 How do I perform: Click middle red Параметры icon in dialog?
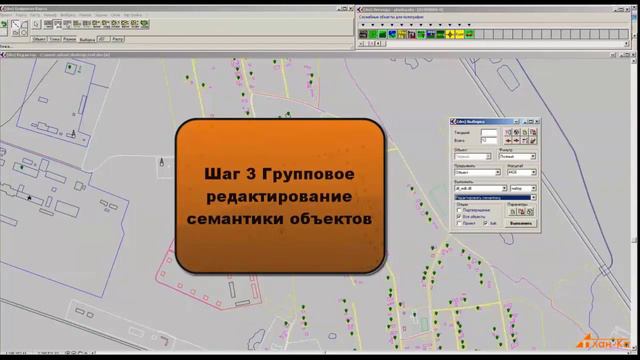[x=522, y=212]
